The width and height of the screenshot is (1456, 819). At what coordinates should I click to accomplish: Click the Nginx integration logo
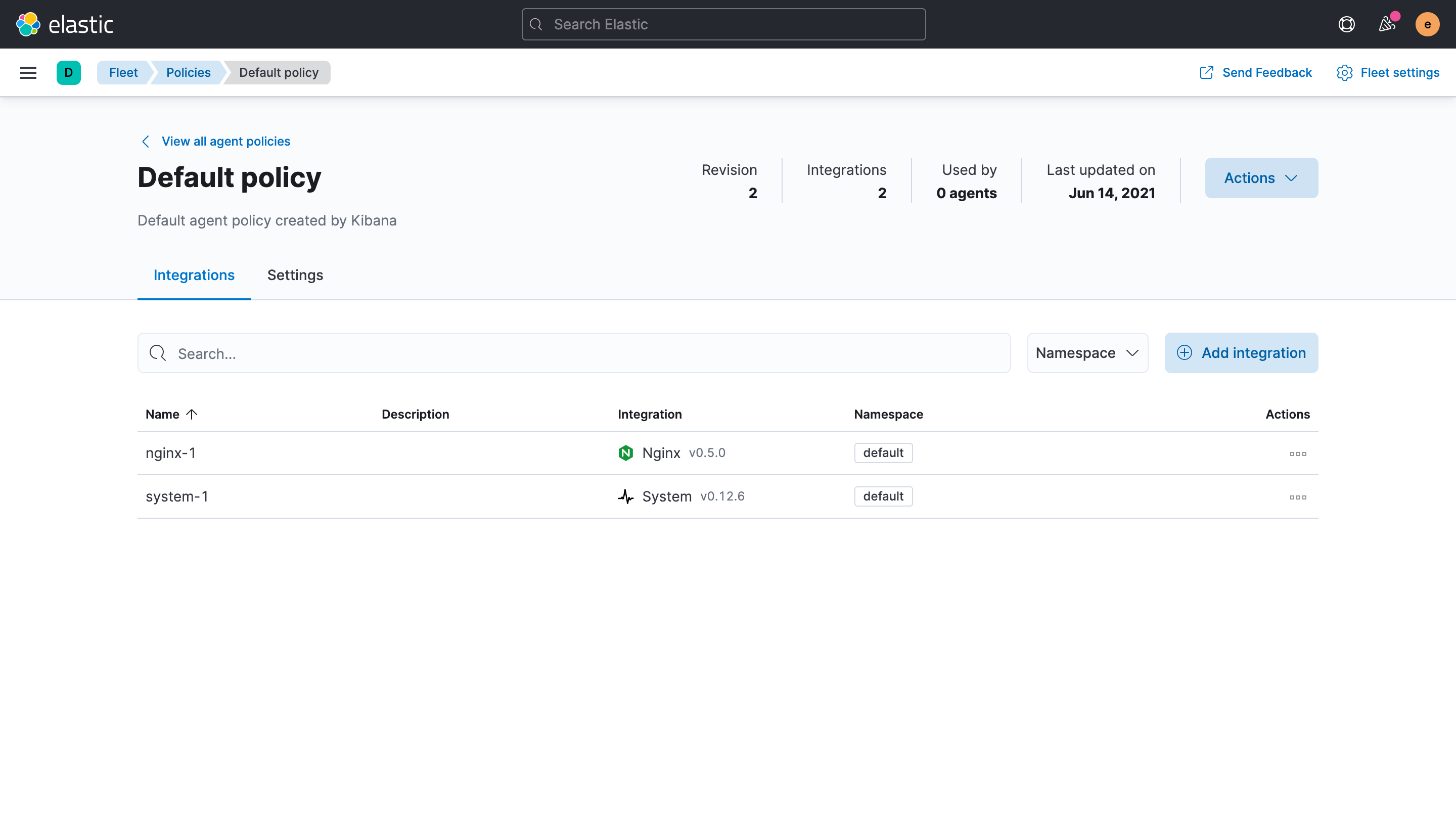(x=626, y=453)
